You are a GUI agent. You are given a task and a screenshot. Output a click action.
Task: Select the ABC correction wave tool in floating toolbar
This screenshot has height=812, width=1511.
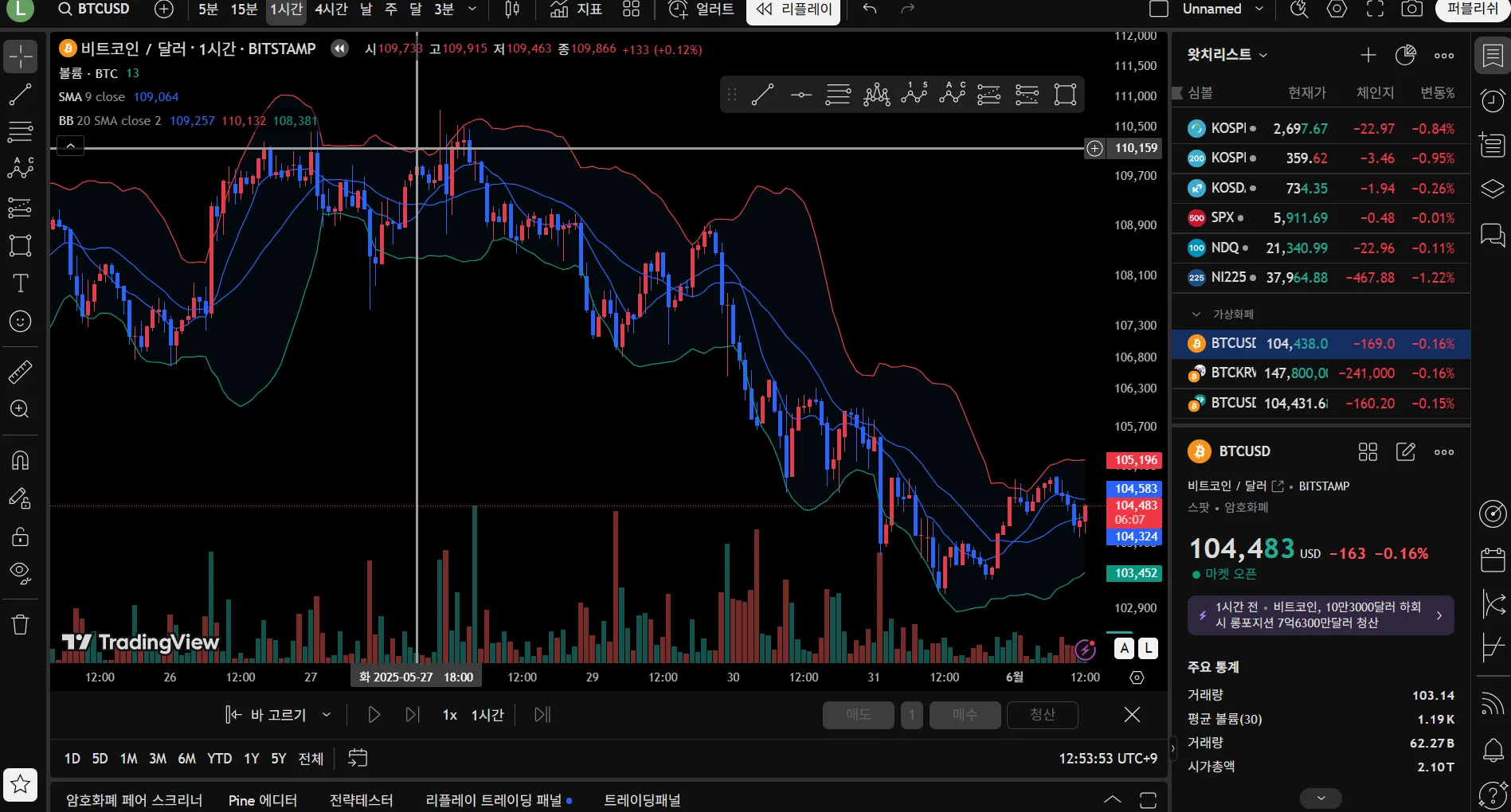pos(952,95)
